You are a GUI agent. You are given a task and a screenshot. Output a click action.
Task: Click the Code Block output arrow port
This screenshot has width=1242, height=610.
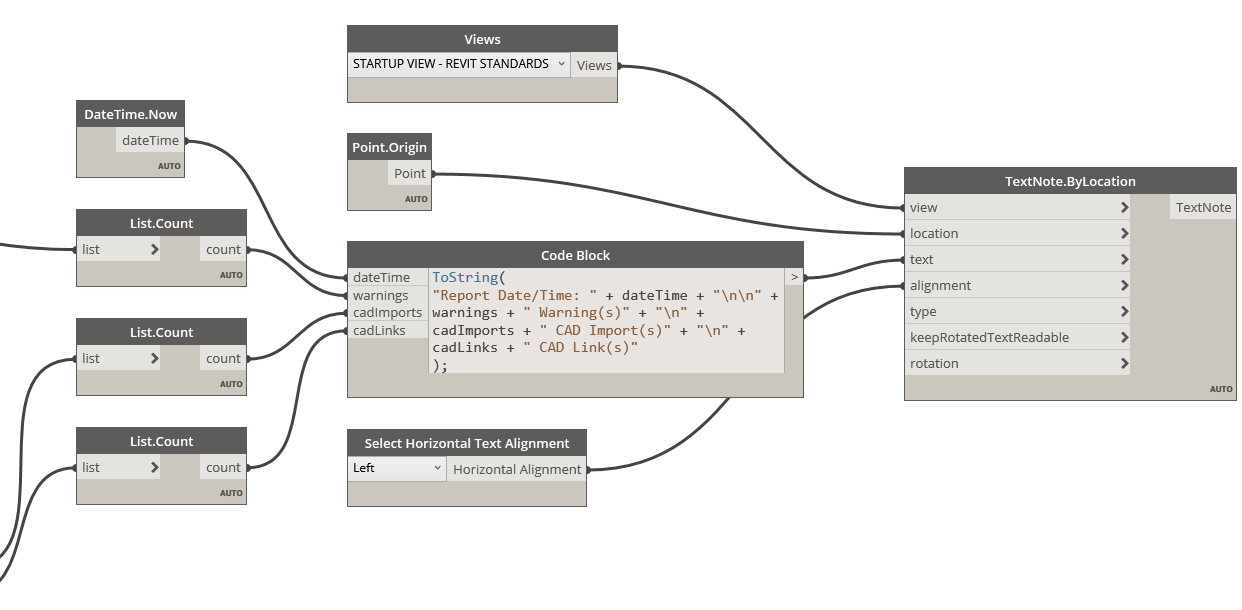[x=794, y=277]
